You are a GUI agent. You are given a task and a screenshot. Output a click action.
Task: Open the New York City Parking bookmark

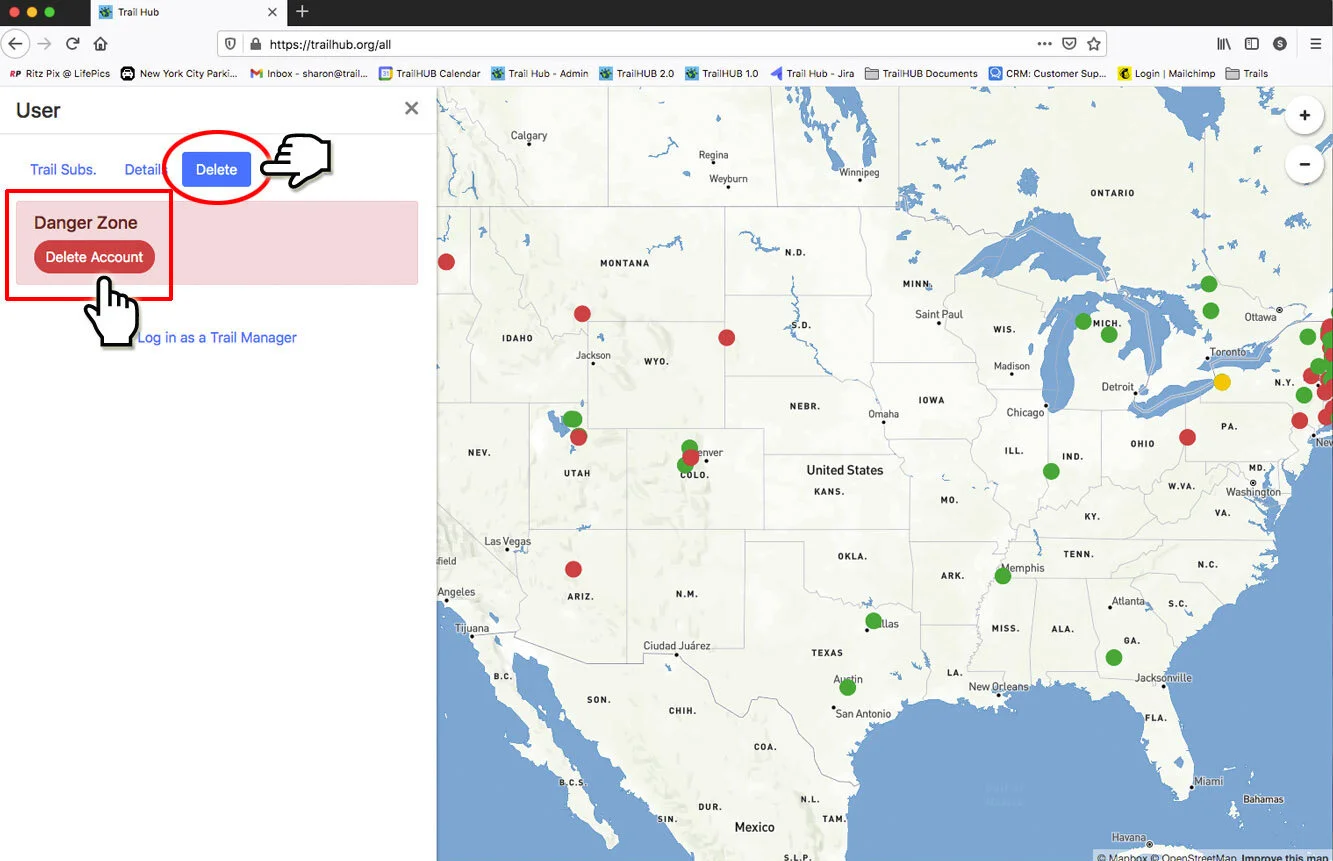coord(180,73)
